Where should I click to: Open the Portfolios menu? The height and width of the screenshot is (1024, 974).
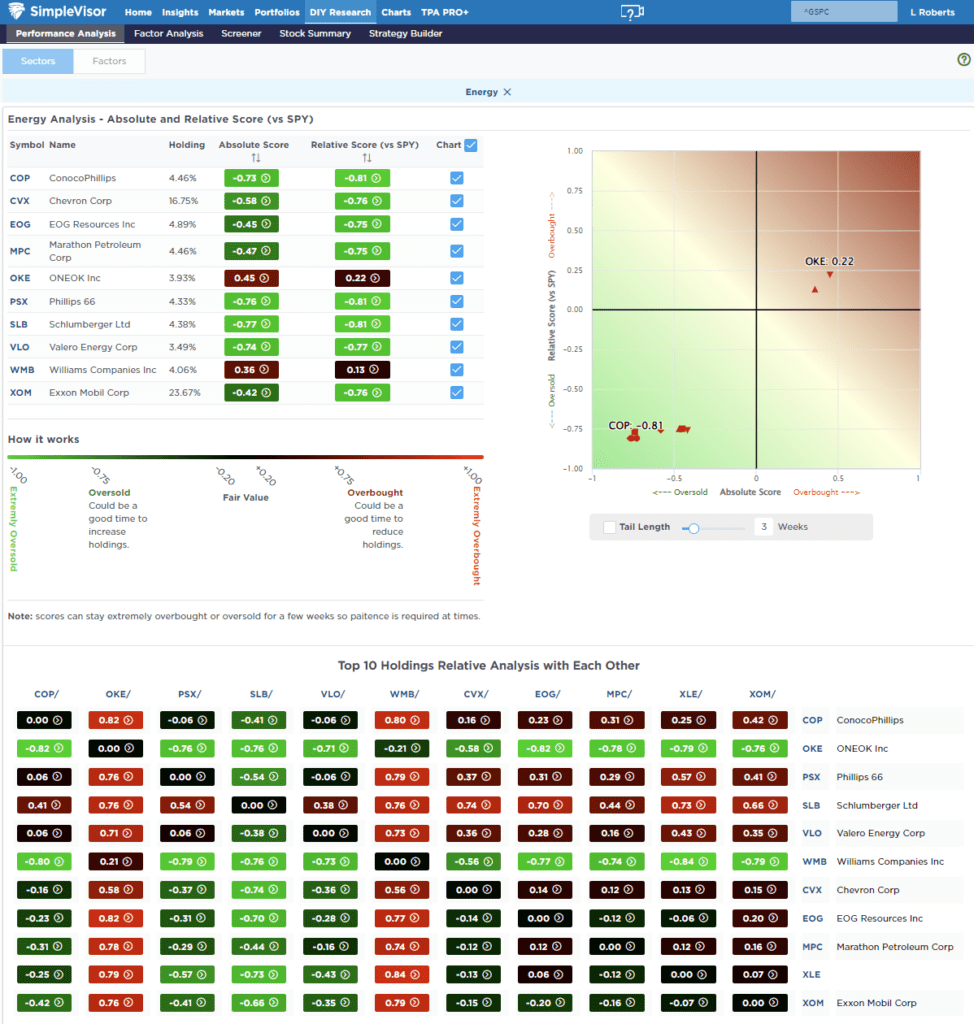[277, 12]
